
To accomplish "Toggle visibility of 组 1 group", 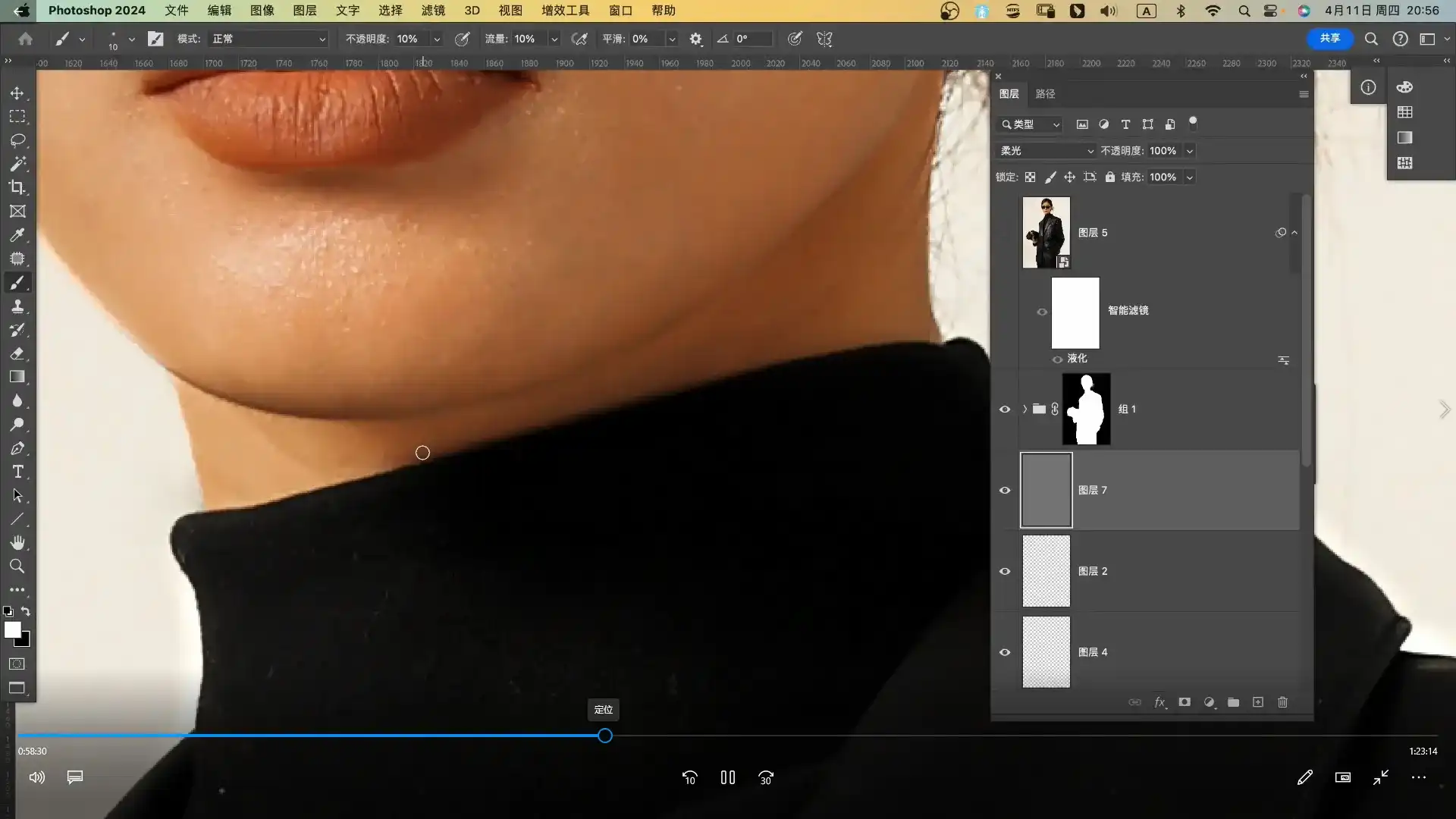I will click(1005, 409).
